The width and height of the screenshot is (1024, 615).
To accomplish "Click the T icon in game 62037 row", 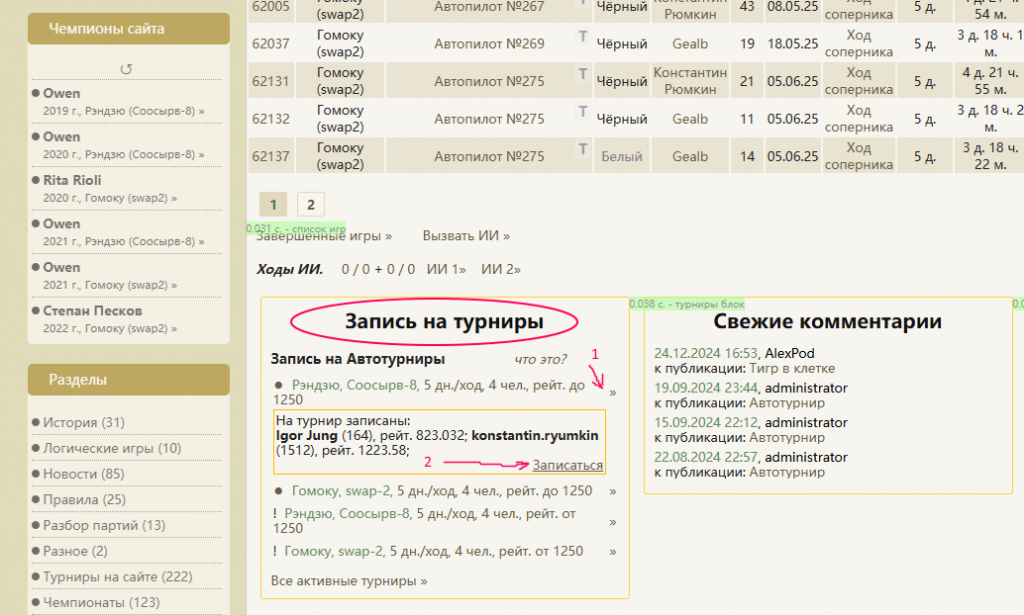I will coord(583,37).
